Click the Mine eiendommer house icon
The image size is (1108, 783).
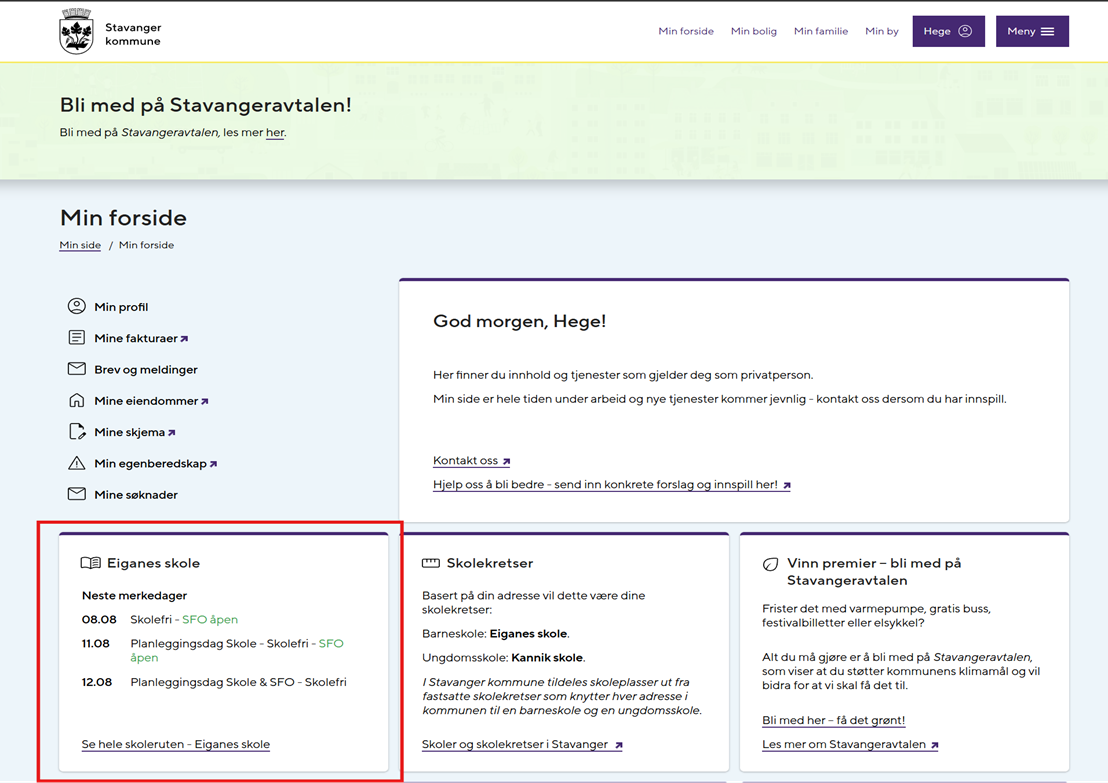(76, 400)
